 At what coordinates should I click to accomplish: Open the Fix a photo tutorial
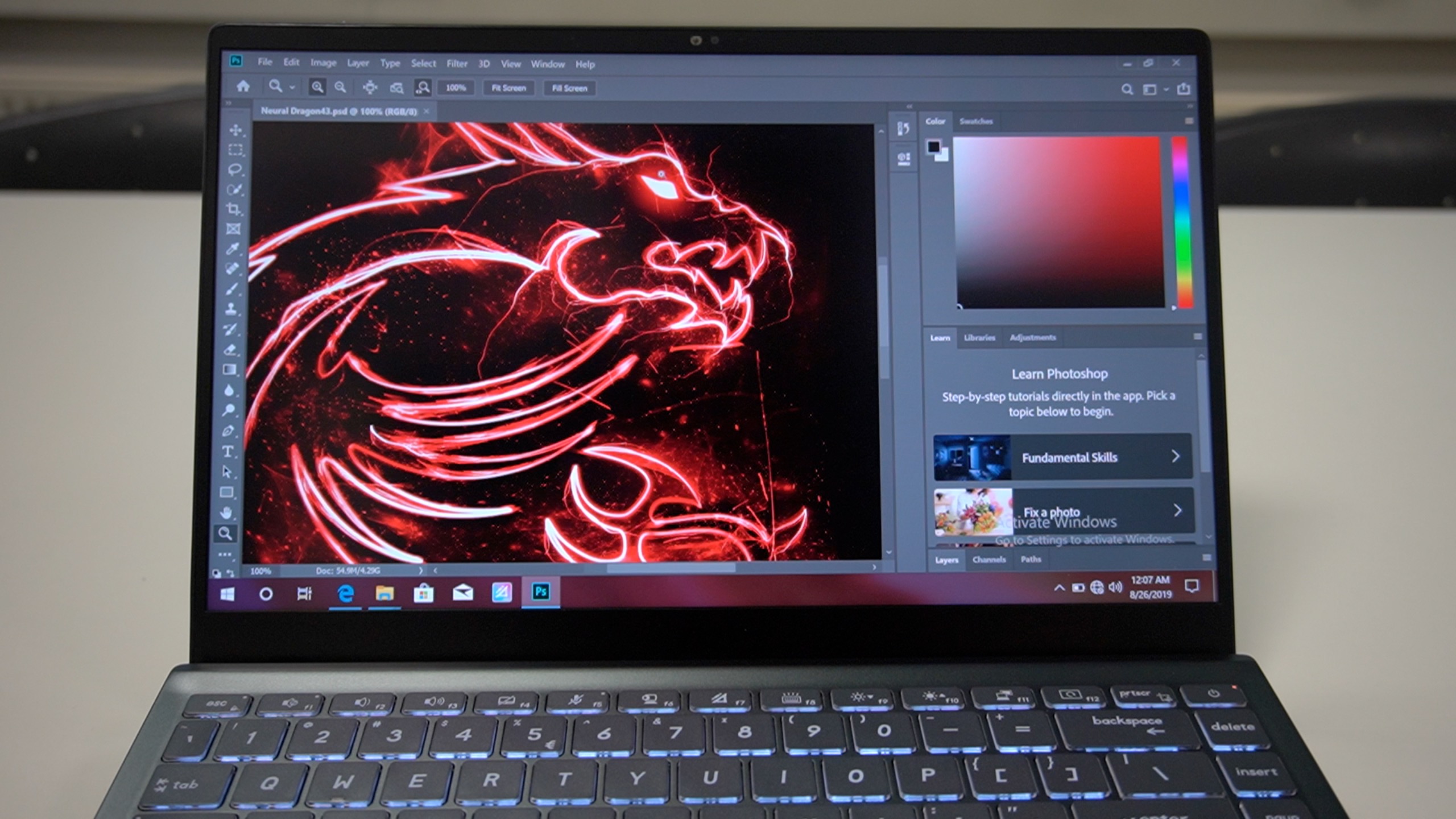[x=1064, y=511]
